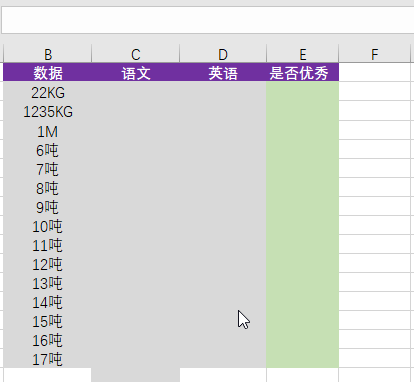Viewport: 414px width, 382px height.
Task: Select column C header
Action: coord(135,54)
